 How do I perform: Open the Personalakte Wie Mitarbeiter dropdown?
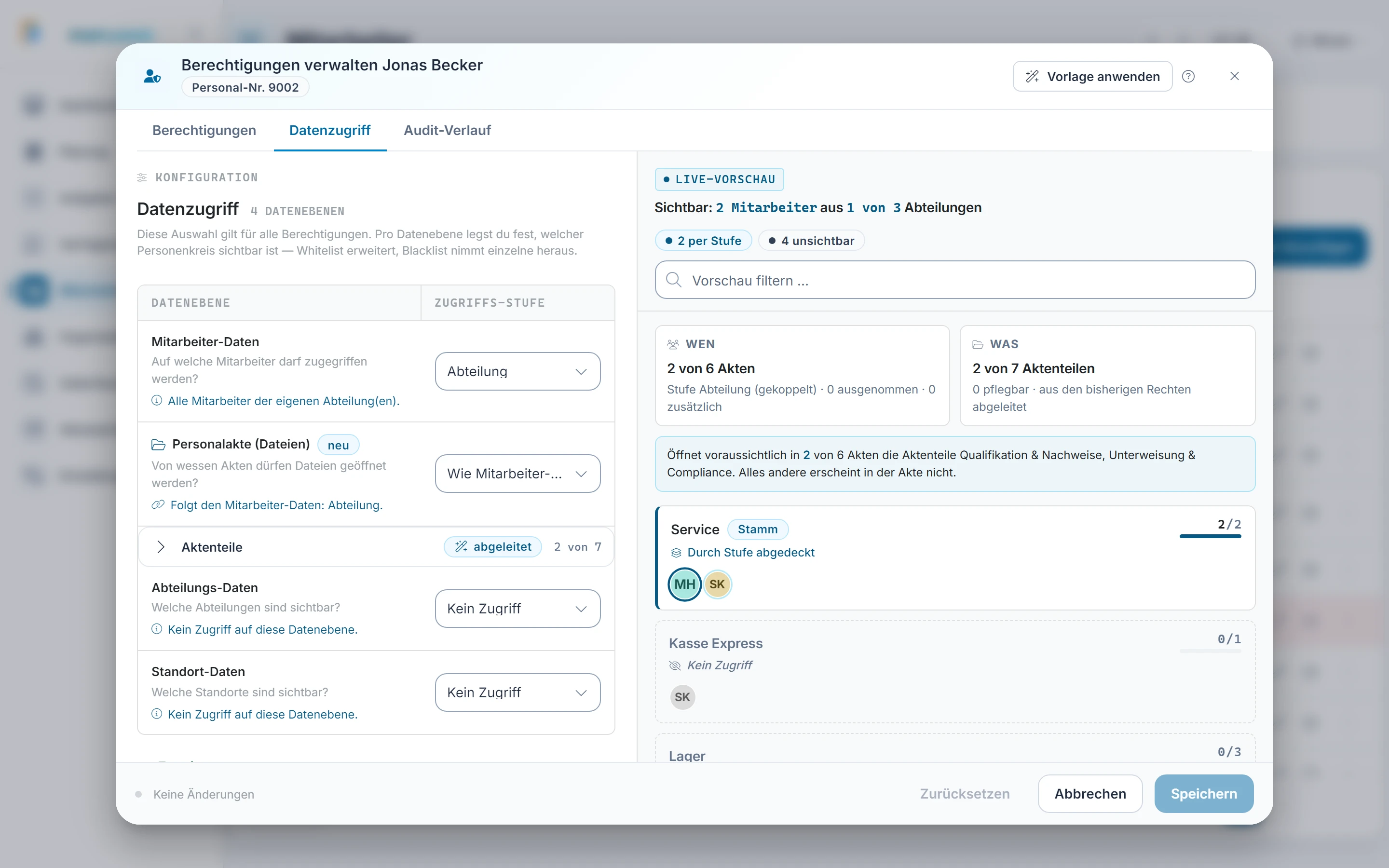point(517,474)
